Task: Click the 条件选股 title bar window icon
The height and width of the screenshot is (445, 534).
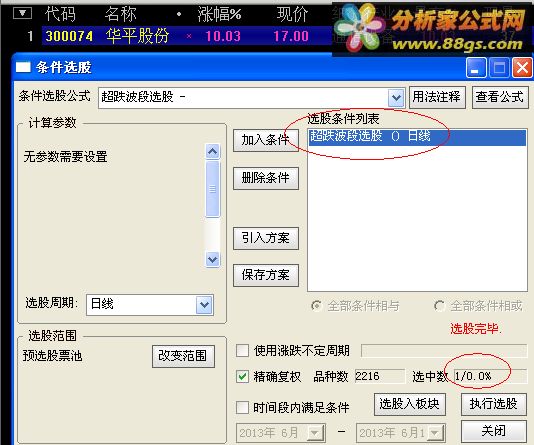Action: (23, 67)
